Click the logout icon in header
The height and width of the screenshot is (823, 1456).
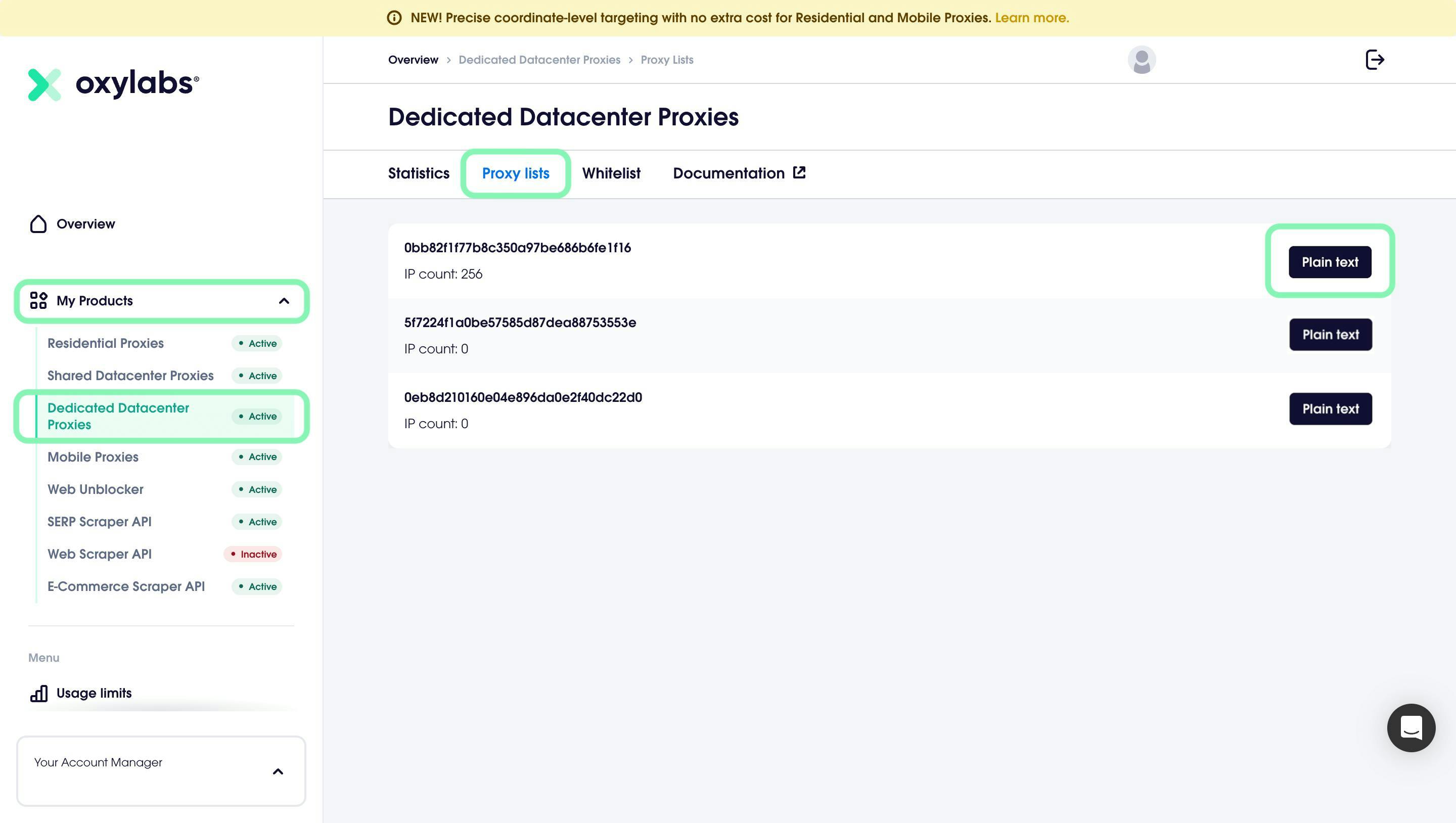[1374, 59]
